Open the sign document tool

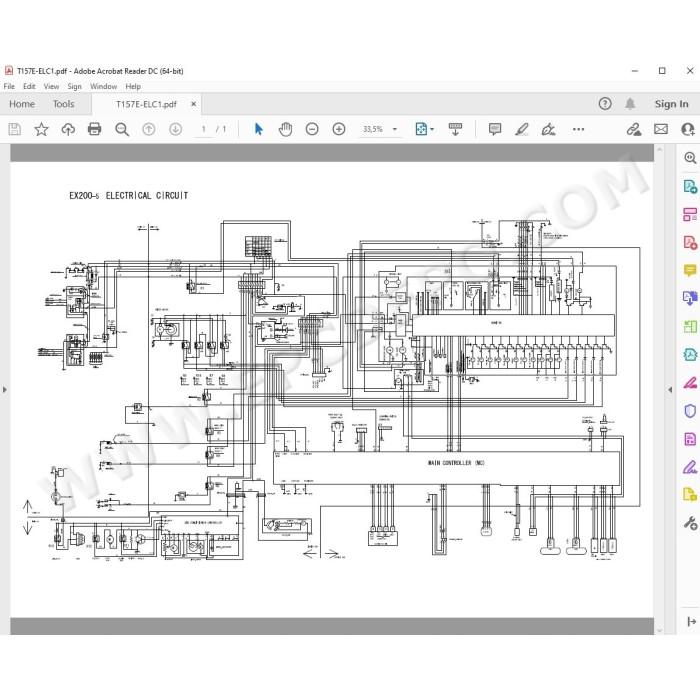[x=548, y=129]
